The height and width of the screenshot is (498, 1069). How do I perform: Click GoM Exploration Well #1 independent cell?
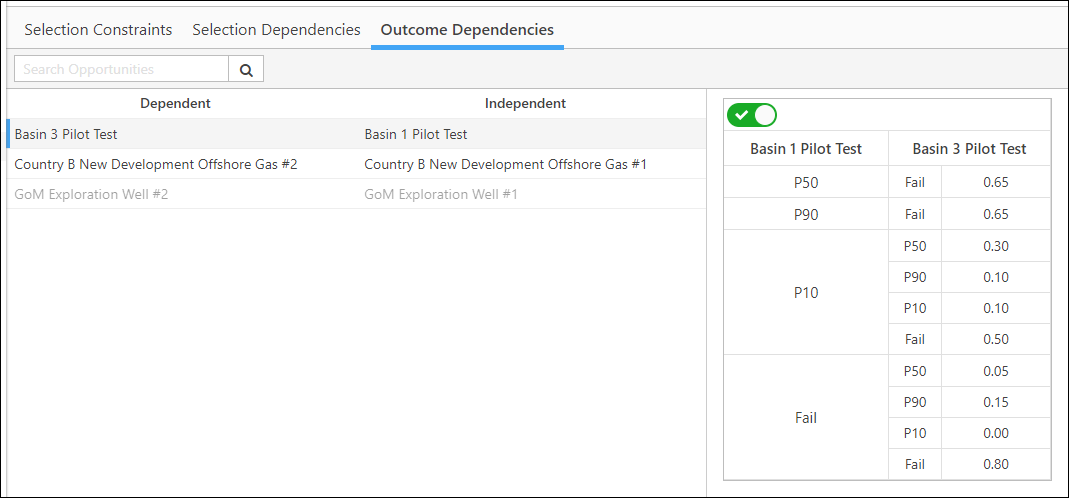pyautogui.click(x=441, y=194)
